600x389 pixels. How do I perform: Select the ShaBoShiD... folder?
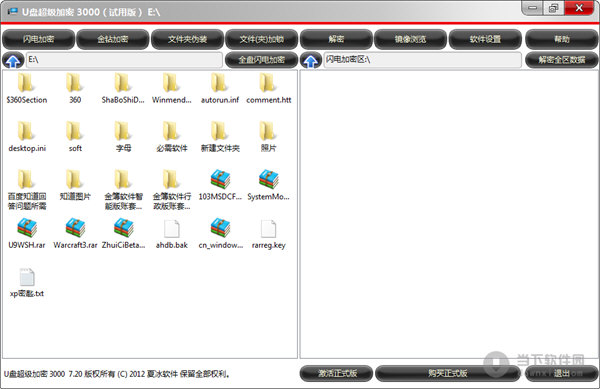click(x=123, y=89)
